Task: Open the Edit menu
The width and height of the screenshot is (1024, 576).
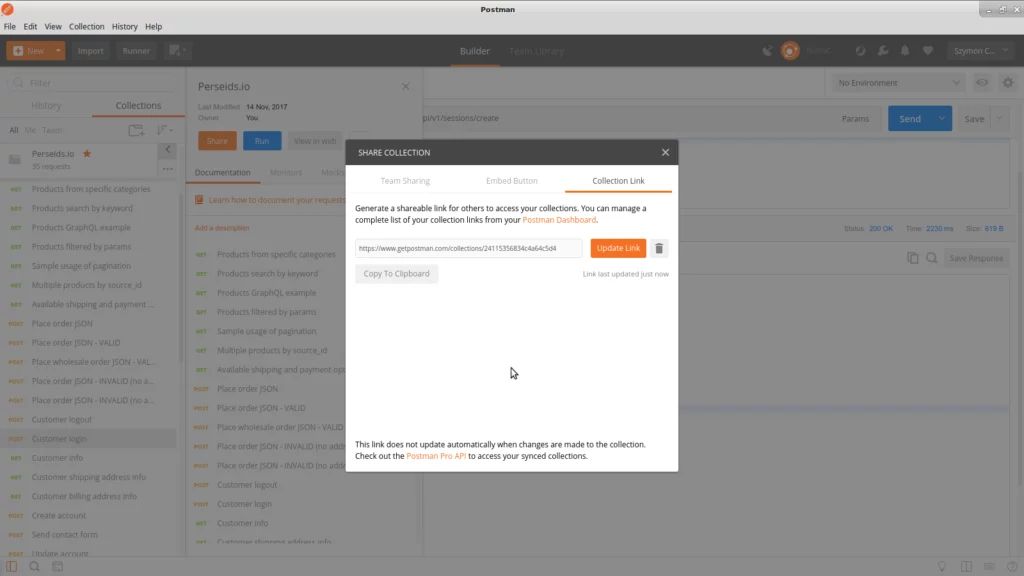Action: (30, 27)
